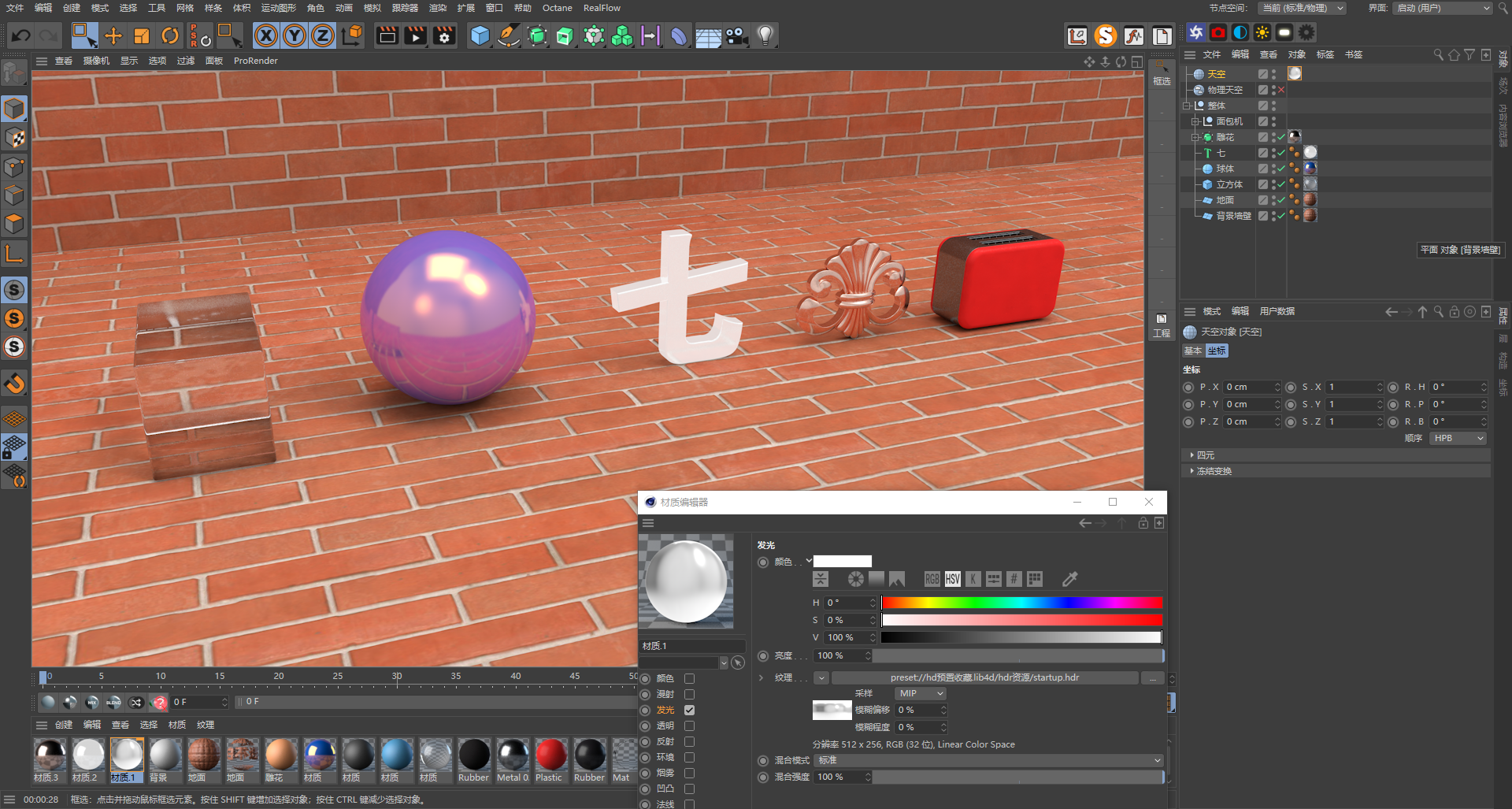The image size is (1512, 809).
Task: Click the filter funnel in object manager
Action: click(x=1469, y=54)
